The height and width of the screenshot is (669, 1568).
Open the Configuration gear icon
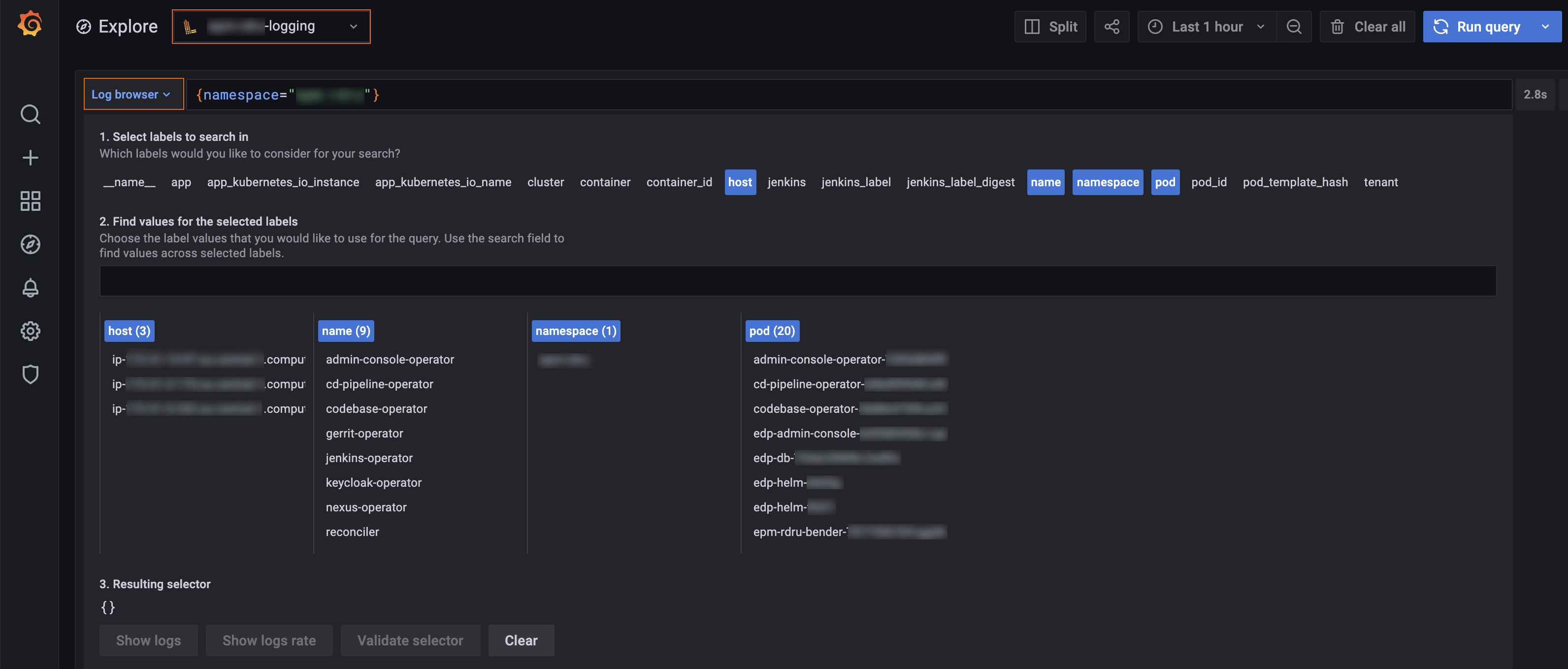[30, 331]
